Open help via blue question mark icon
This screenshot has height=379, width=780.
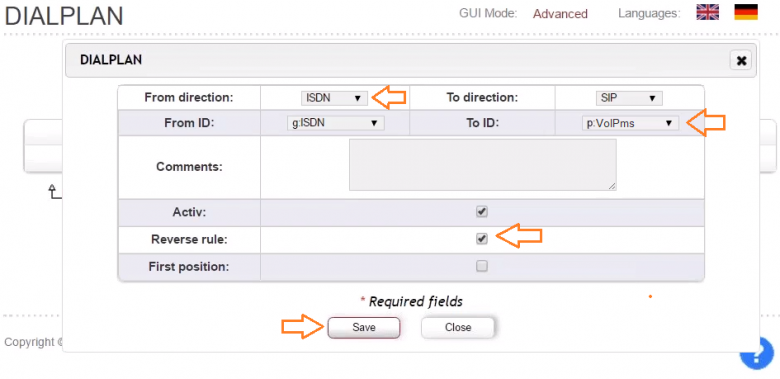(760, 354)
